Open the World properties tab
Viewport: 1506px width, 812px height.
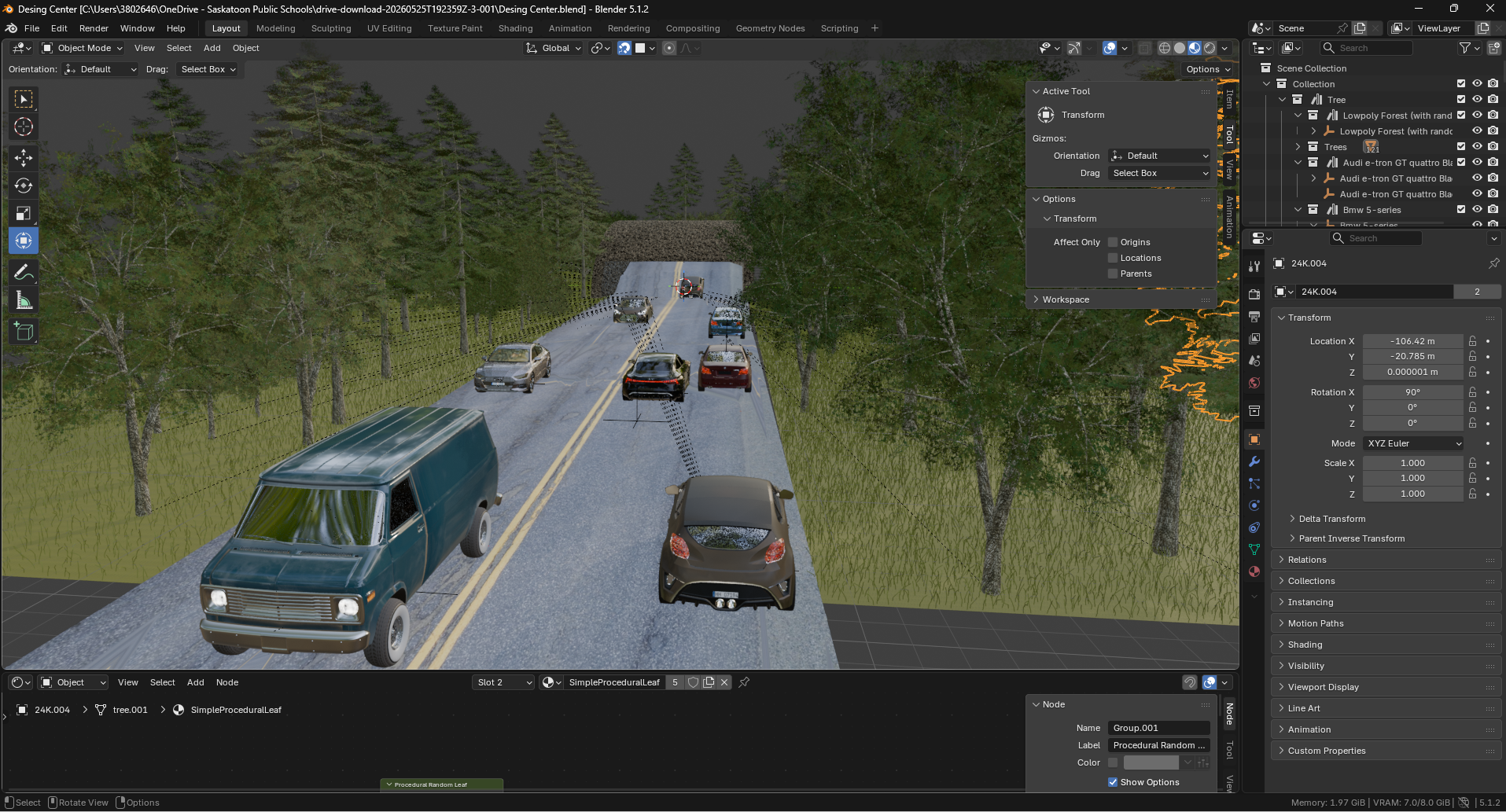click(1254, 383)
